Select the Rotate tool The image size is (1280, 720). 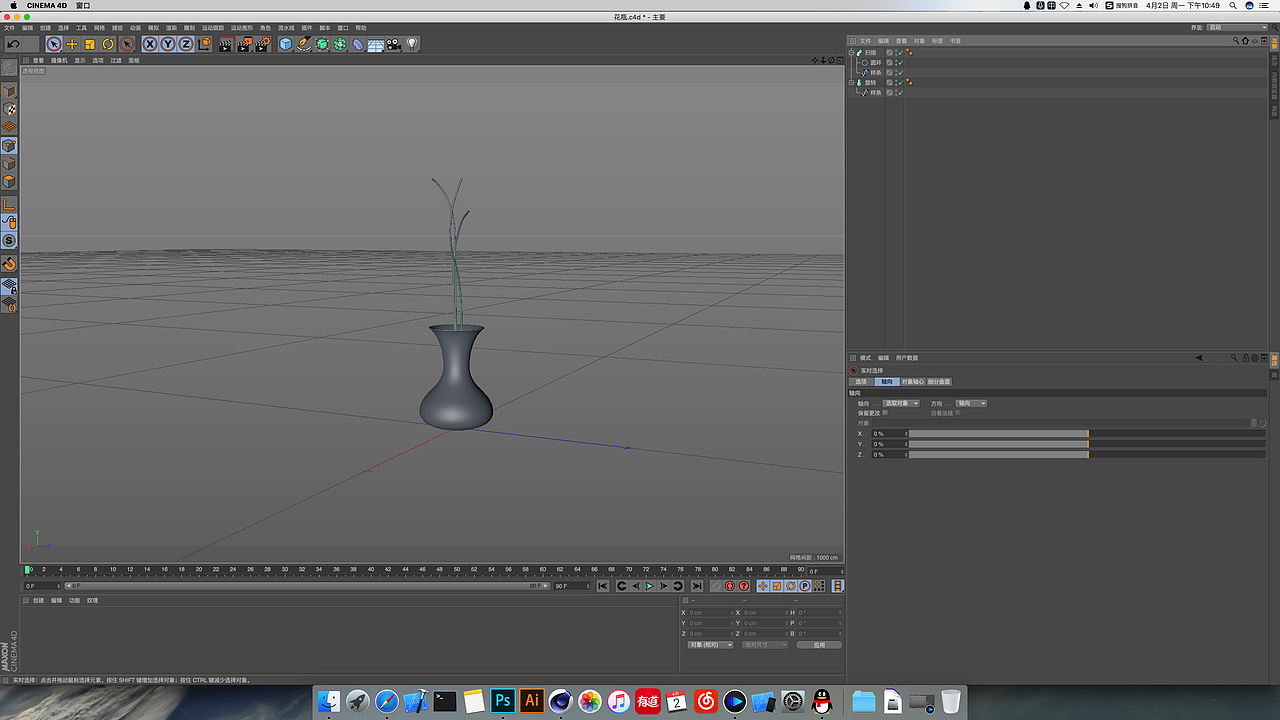108,44
